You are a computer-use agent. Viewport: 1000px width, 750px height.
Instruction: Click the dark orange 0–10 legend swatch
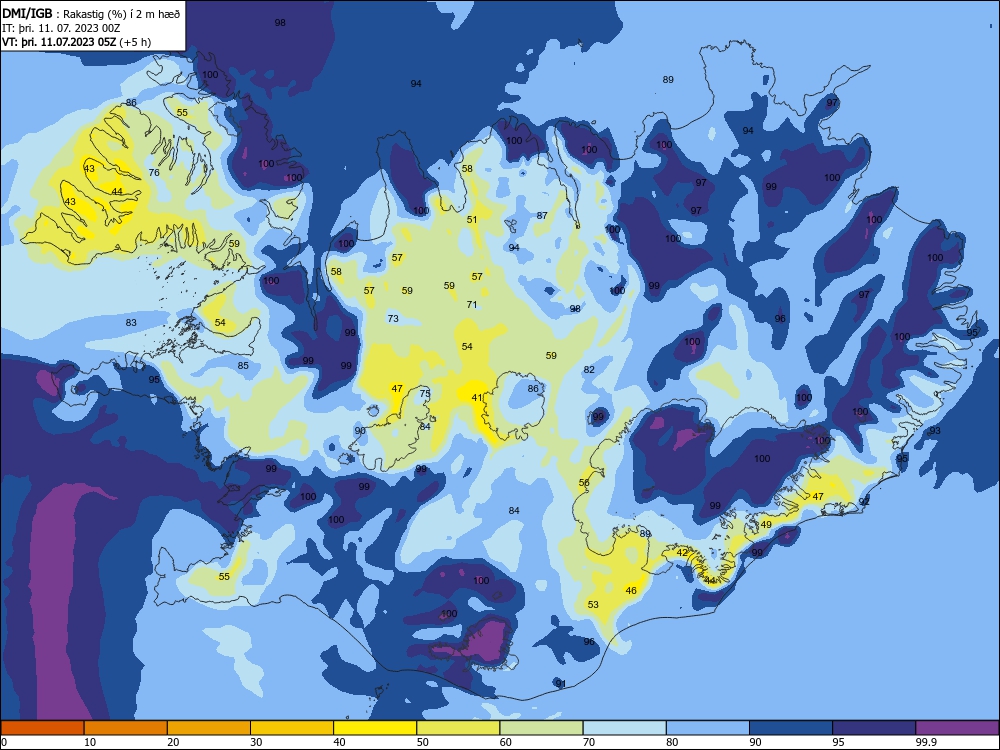click(x=42, y=728)
